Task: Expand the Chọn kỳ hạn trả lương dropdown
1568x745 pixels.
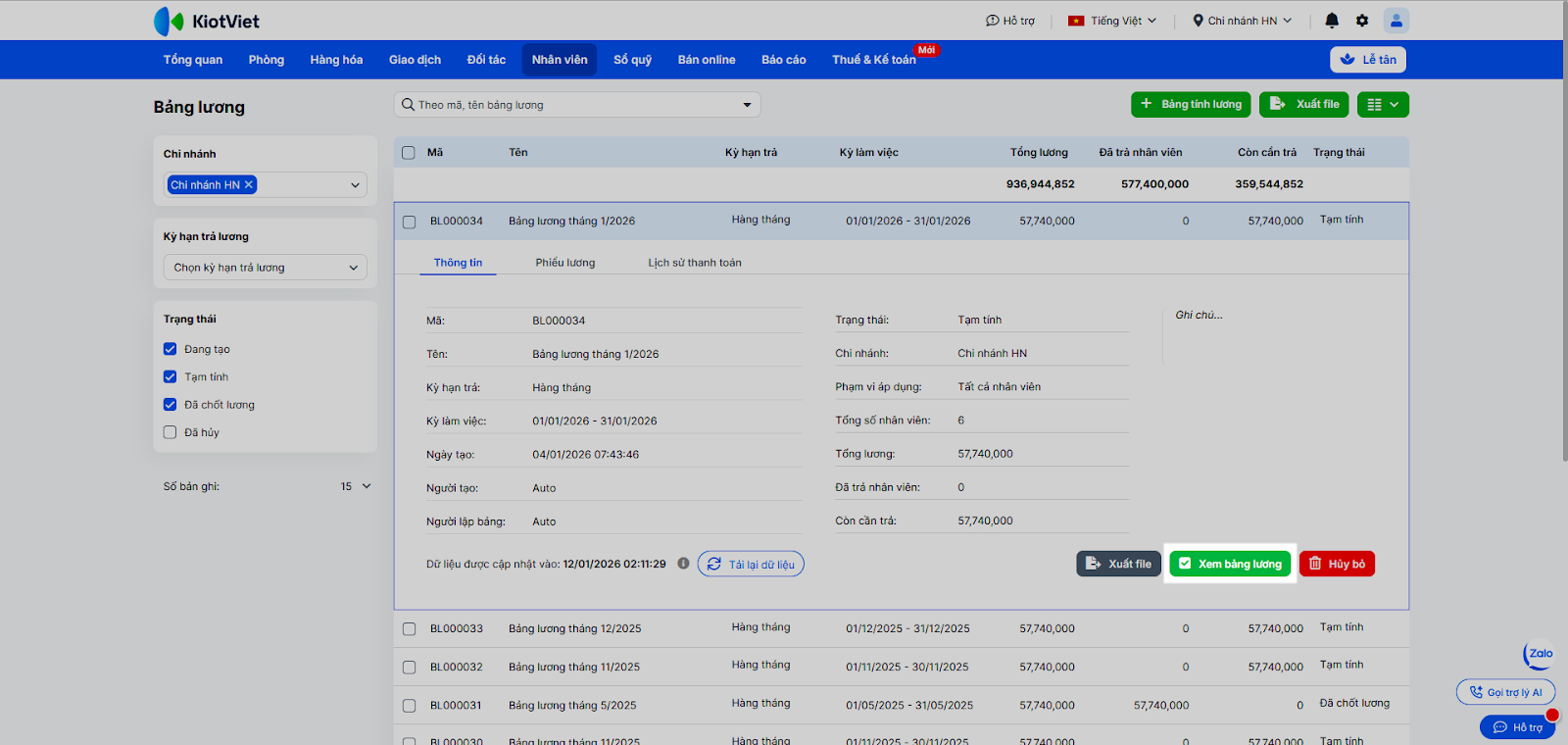Action: pyautogui.click(x=265, y=268)
